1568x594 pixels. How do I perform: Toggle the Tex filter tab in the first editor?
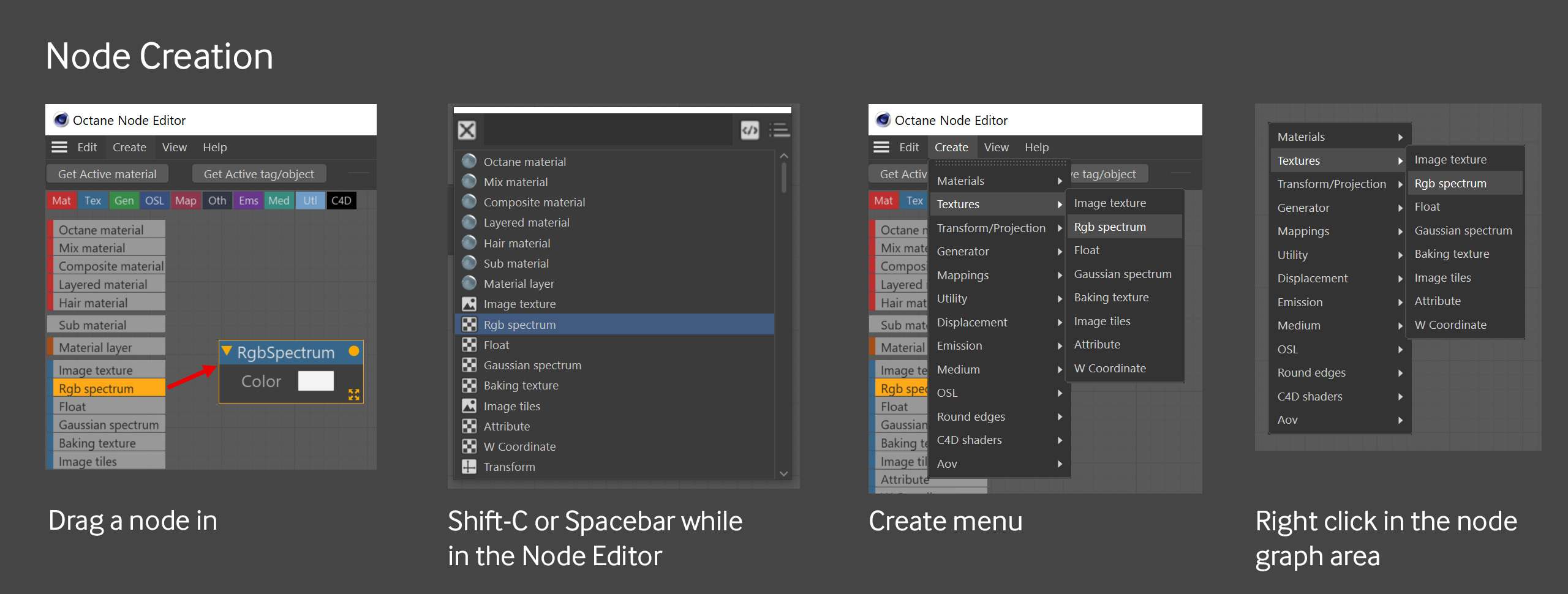point(92,200)
